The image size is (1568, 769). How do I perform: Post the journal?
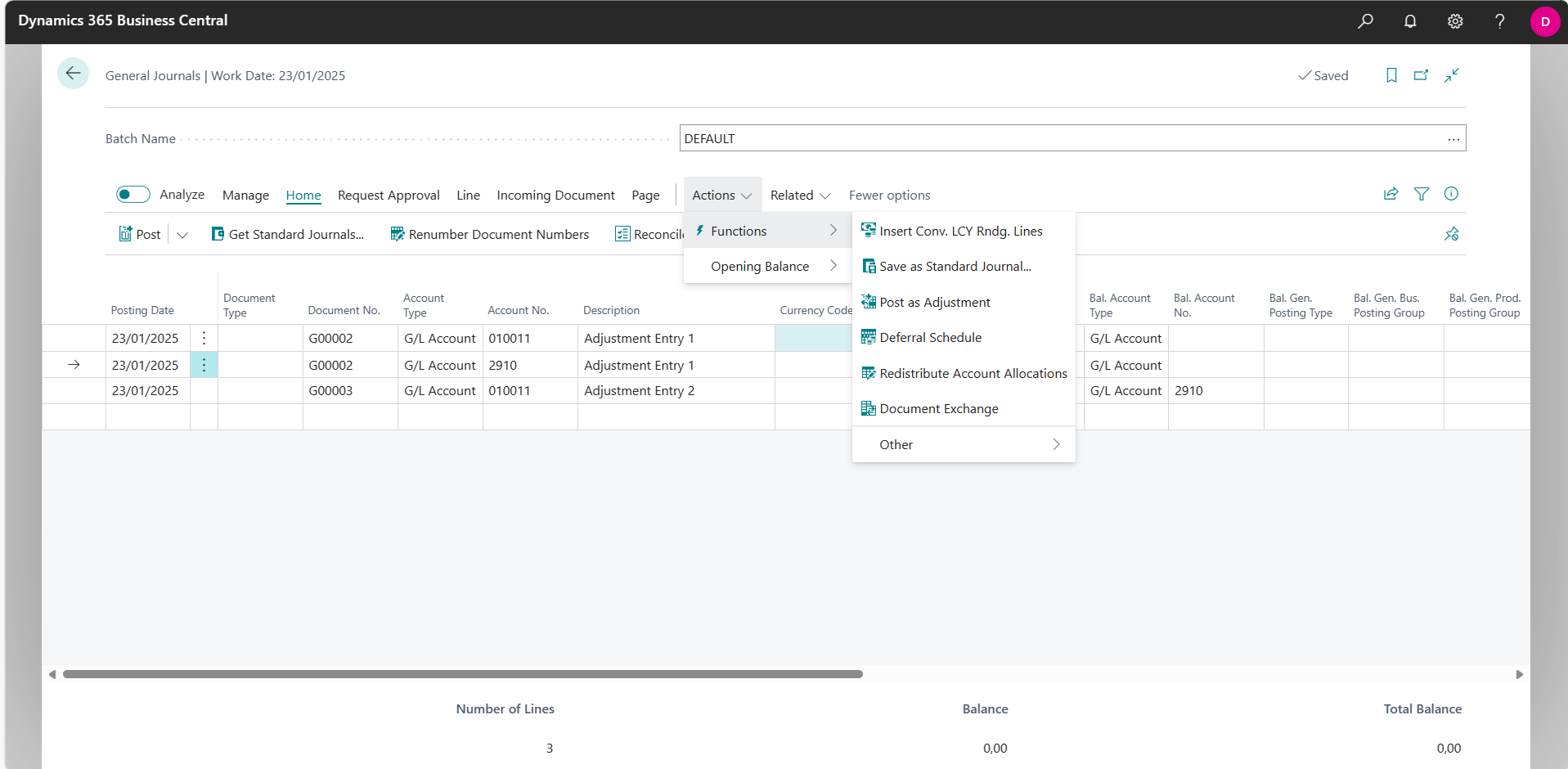click(140, 234)
